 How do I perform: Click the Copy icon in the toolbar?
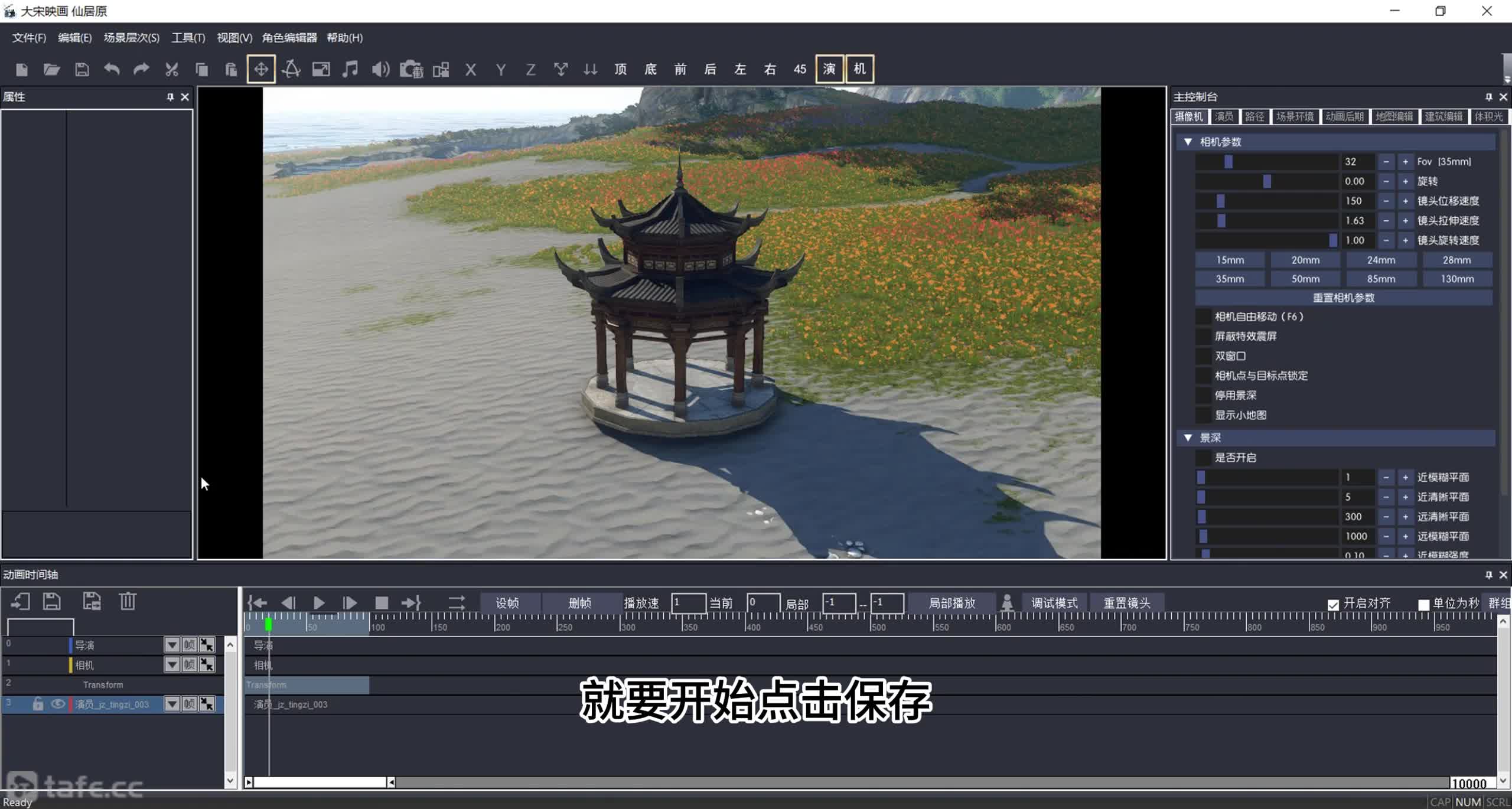click(201, 70)
